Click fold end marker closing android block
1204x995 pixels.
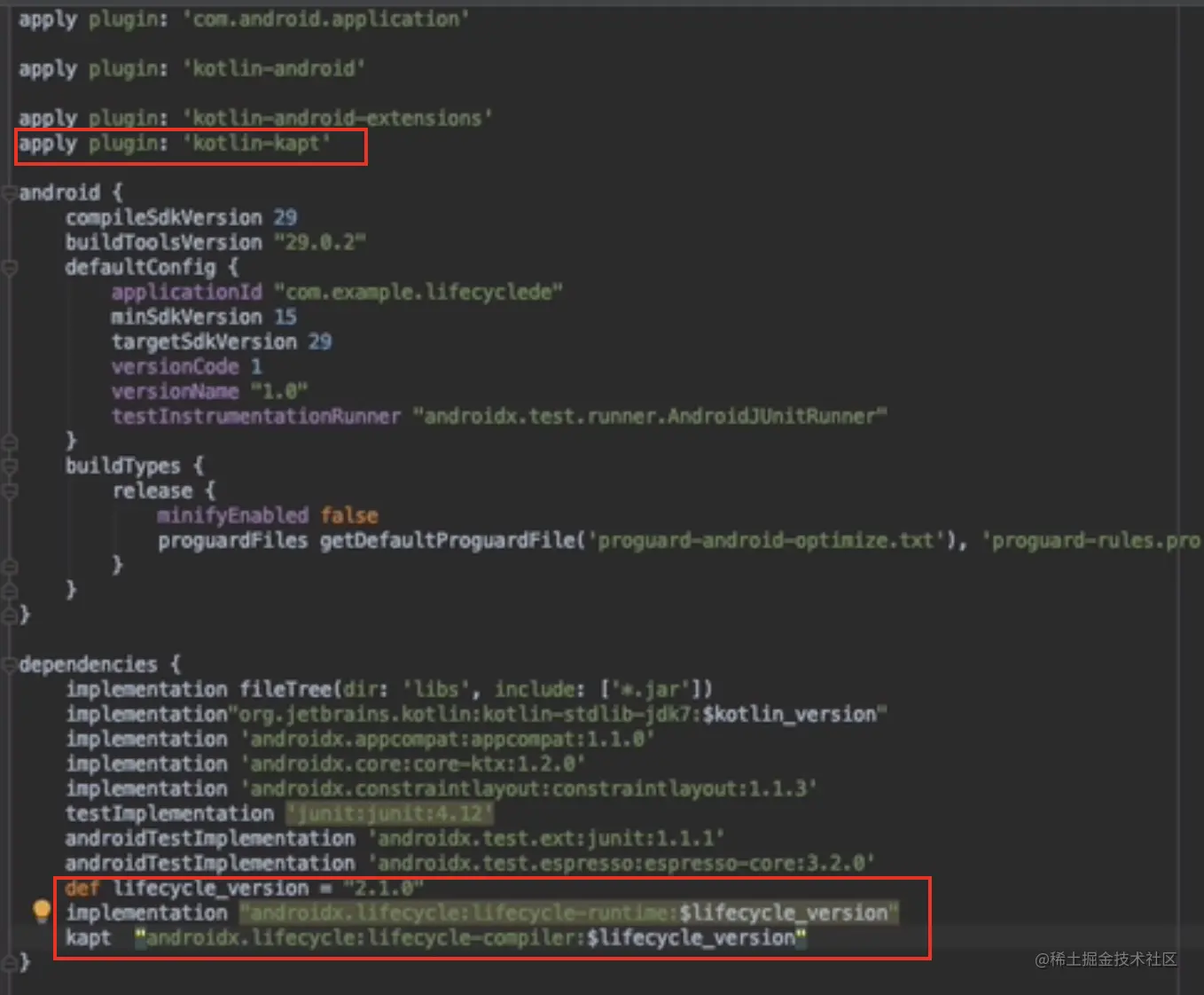click(9, 615)
